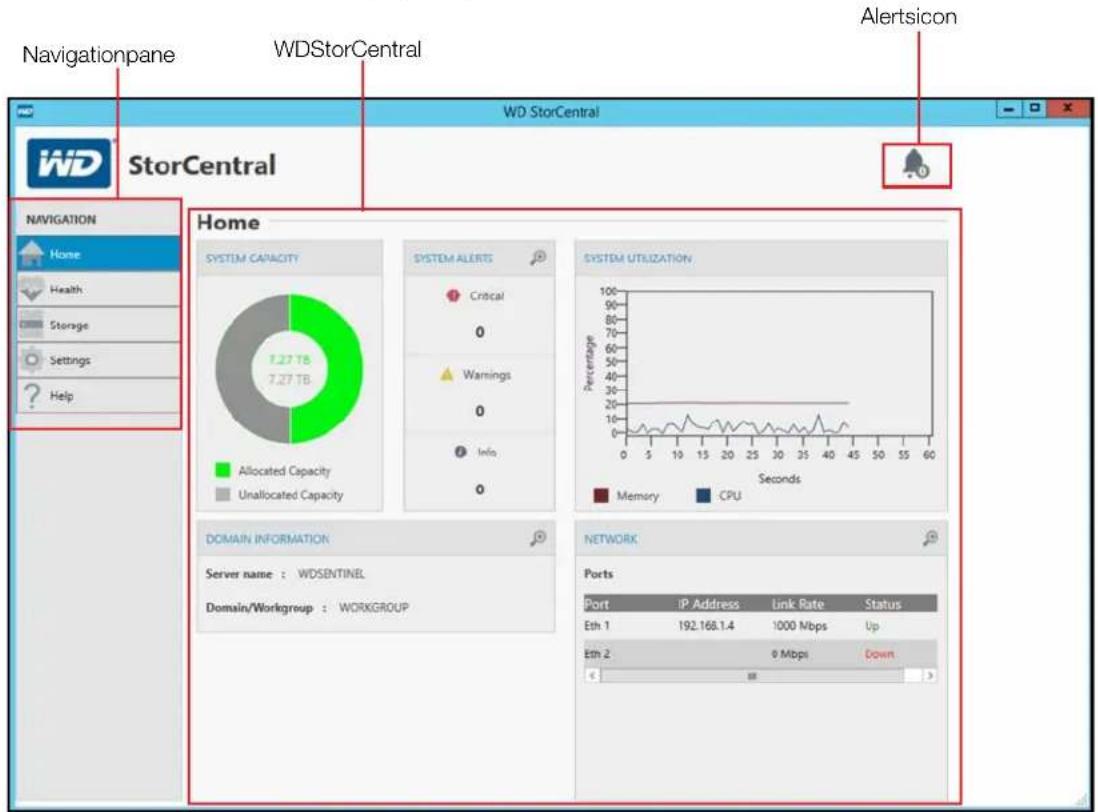Click the Port column header
The width and height of the screenshot is (1098, 812).
click(x=597, y=603)
